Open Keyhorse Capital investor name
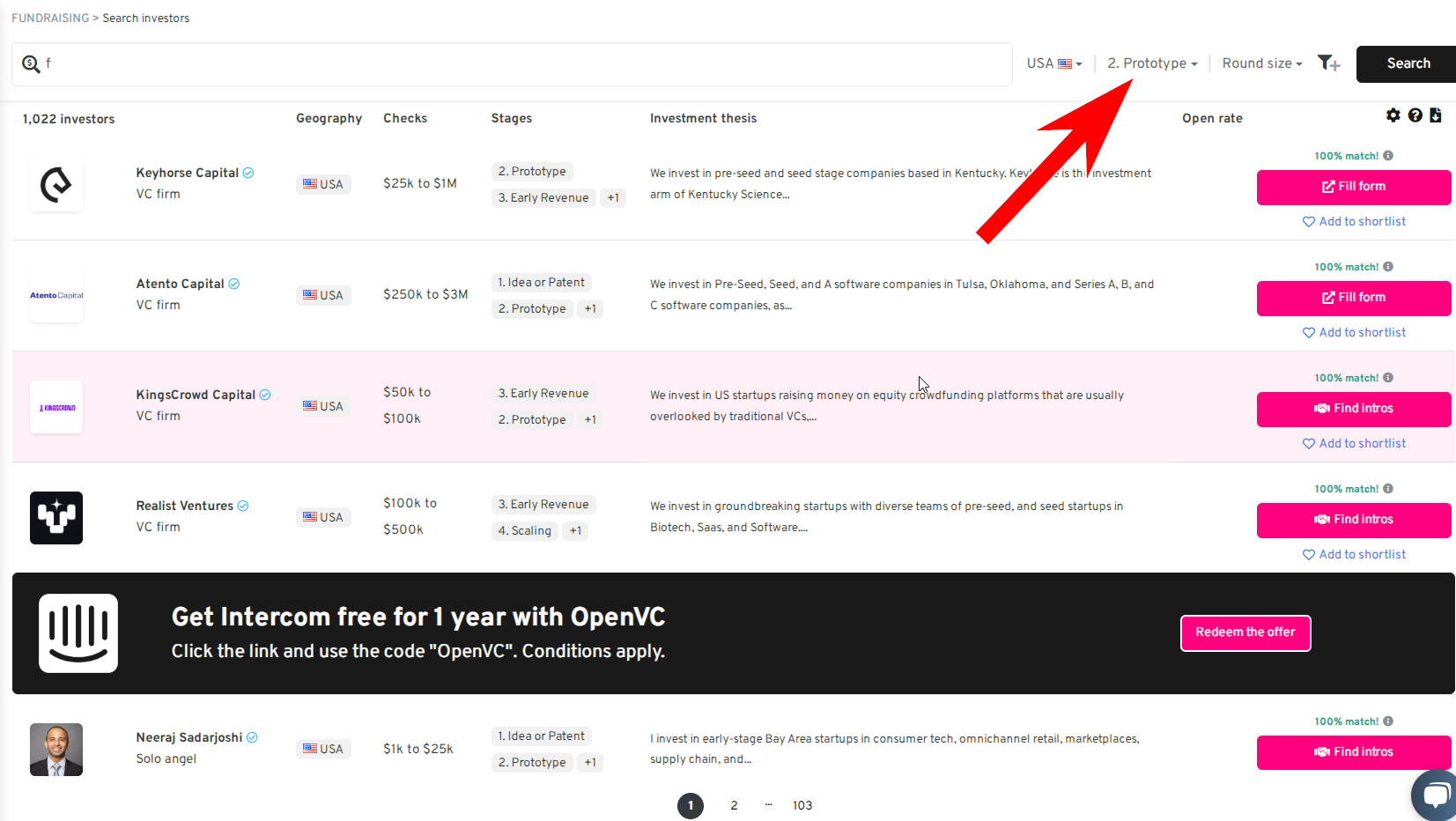This screenshot has height=821, width=1456. (x=187, y=173)
